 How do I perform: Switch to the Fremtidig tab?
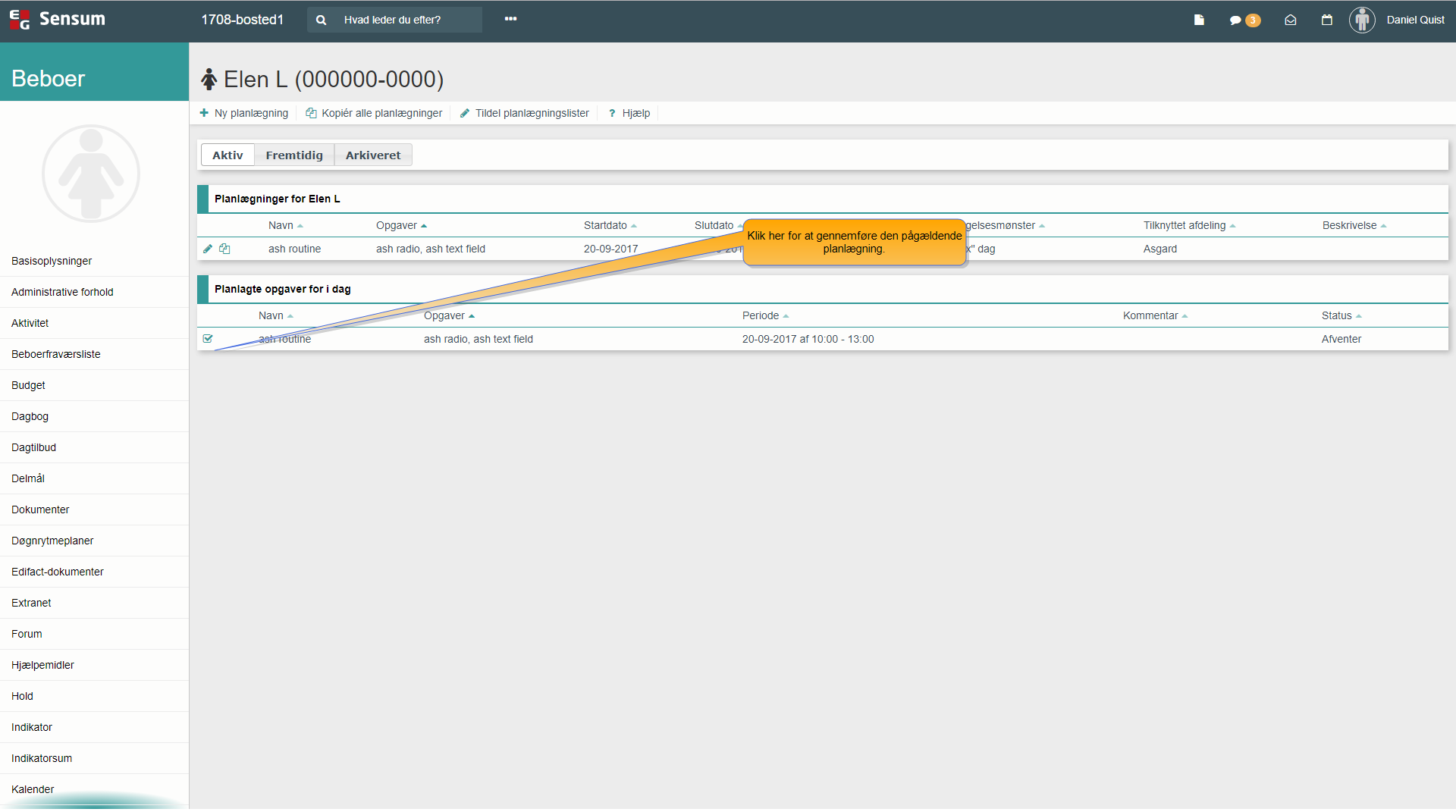[294, 155]
